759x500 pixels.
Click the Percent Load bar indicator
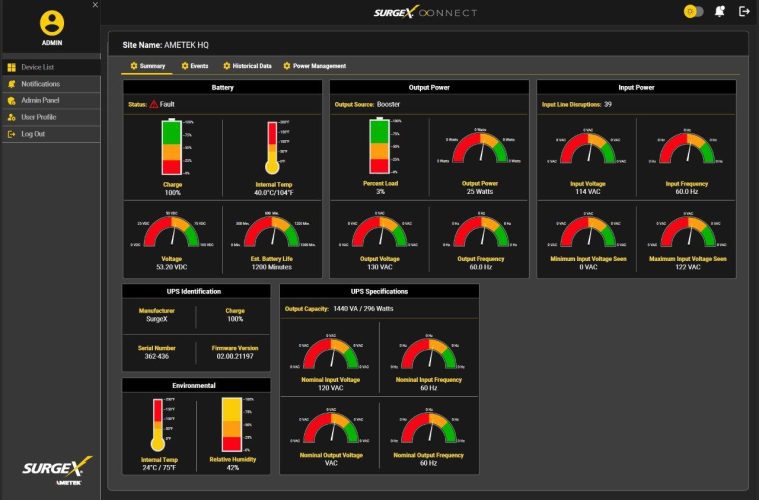tap(380, 146)
